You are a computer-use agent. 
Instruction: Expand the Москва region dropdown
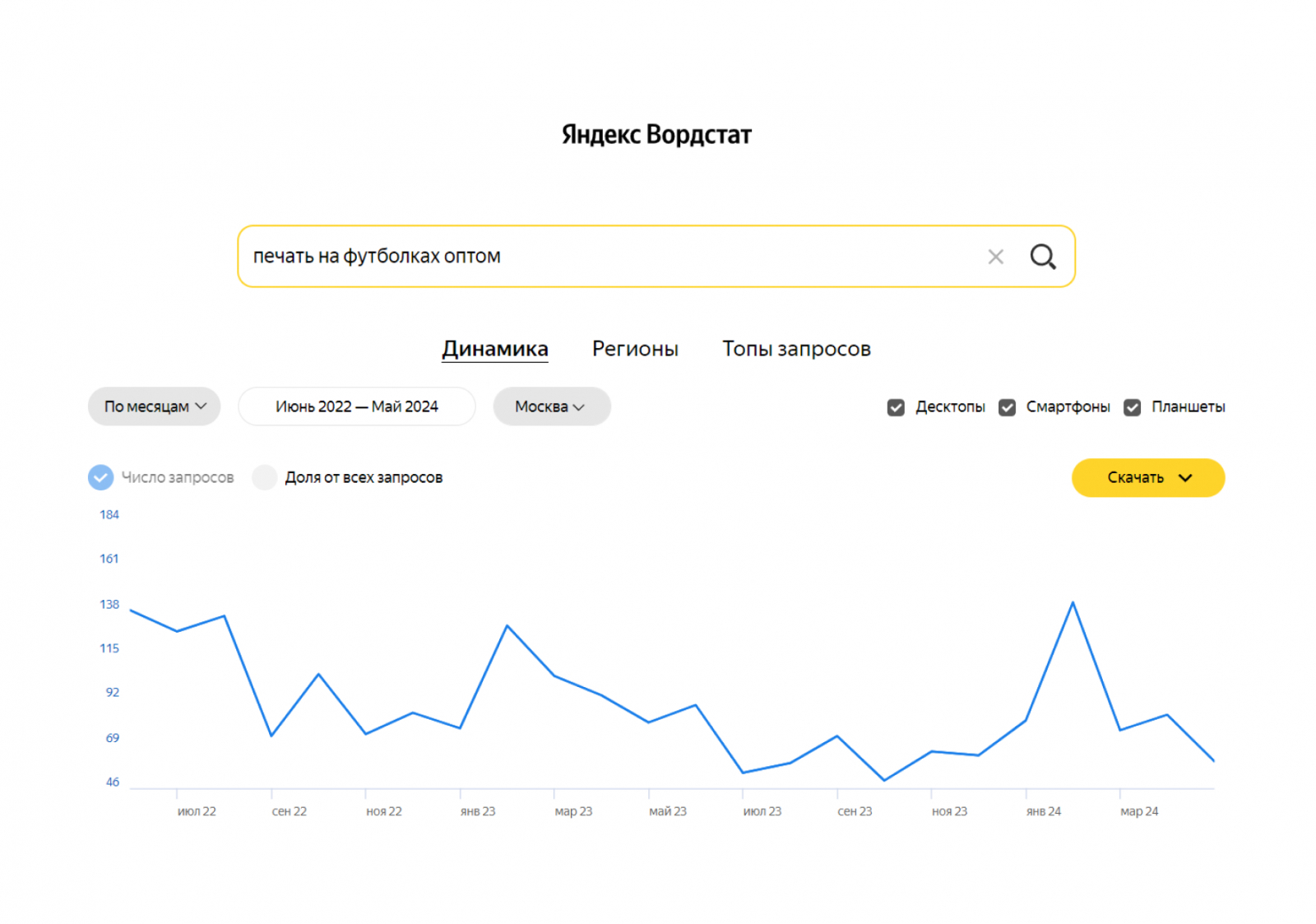(x=551, y=406)
